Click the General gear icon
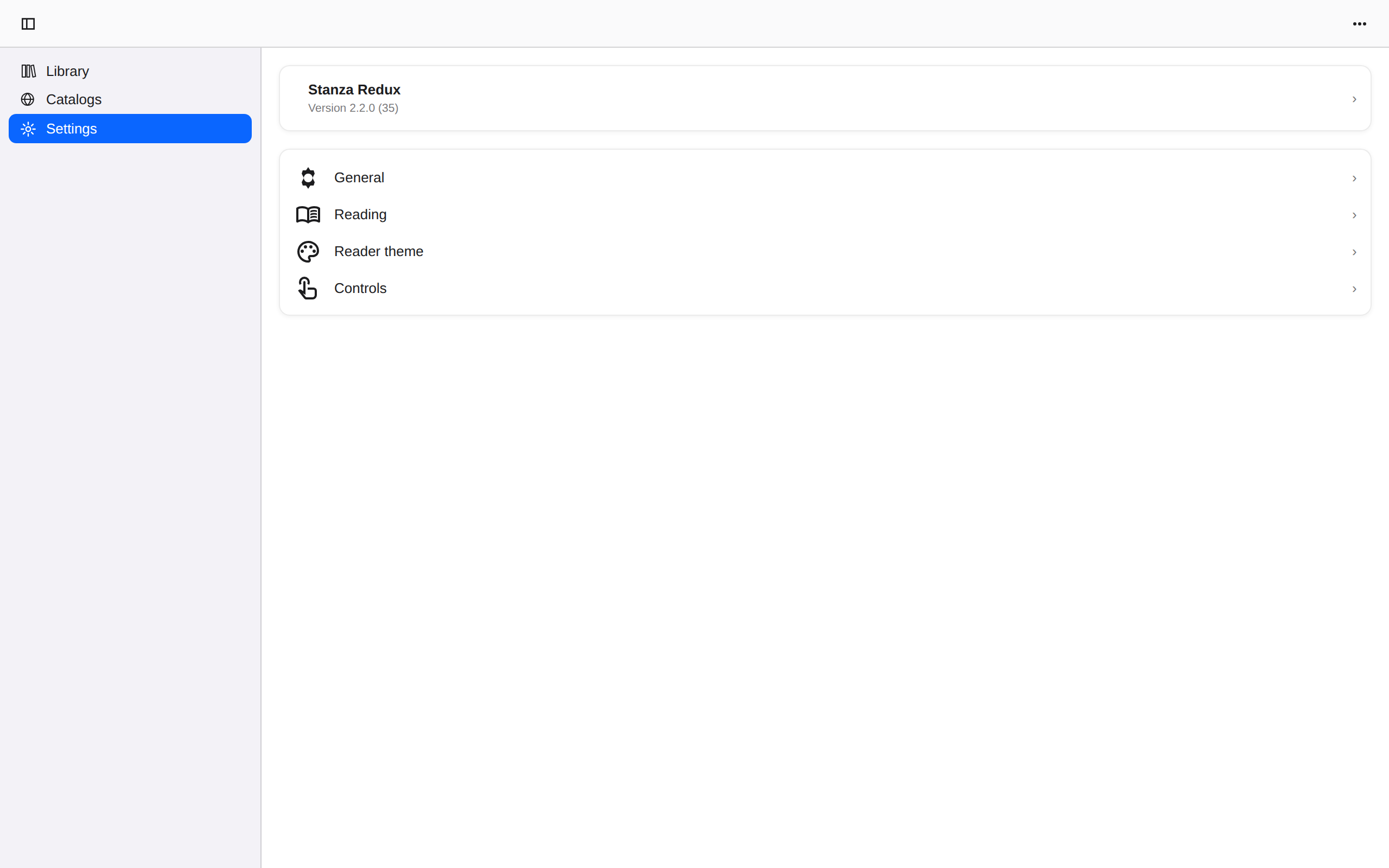The height and width of the screenshot is (868, 1389). tap(308, 178)
